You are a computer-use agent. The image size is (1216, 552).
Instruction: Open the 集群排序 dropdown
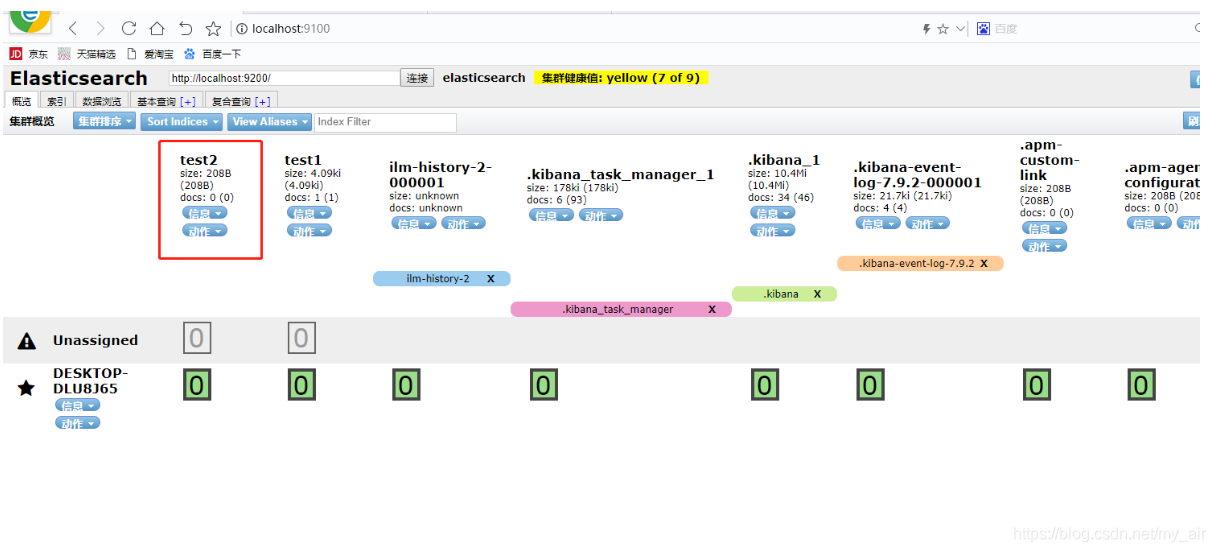pos(104,122)
